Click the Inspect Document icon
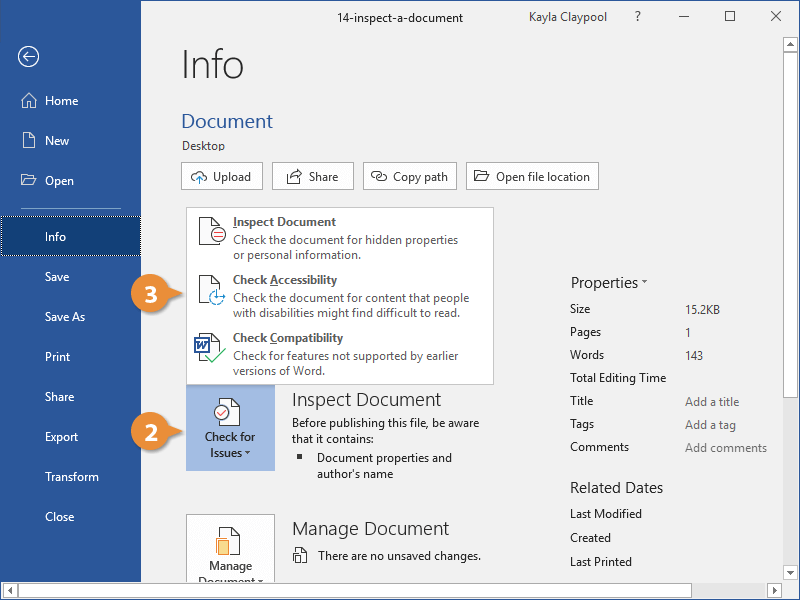 point(212,231)
